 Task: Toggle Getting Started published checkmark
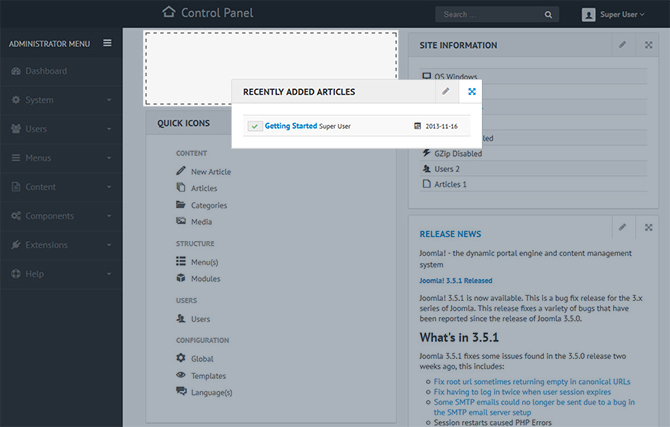click(x=255, y=126)
